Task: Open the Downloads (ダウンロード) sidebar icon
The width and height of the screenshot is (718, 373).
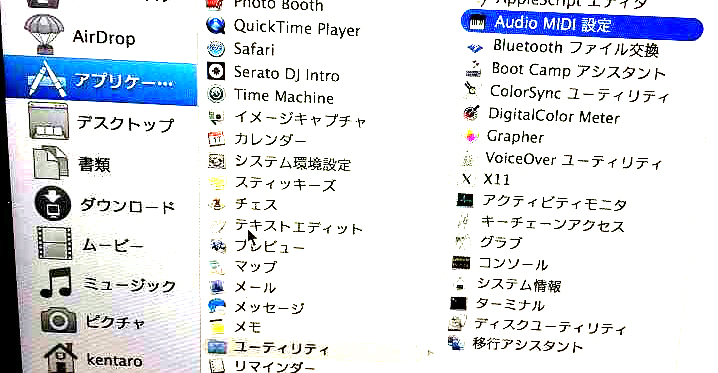Action: tap(53, 204)
